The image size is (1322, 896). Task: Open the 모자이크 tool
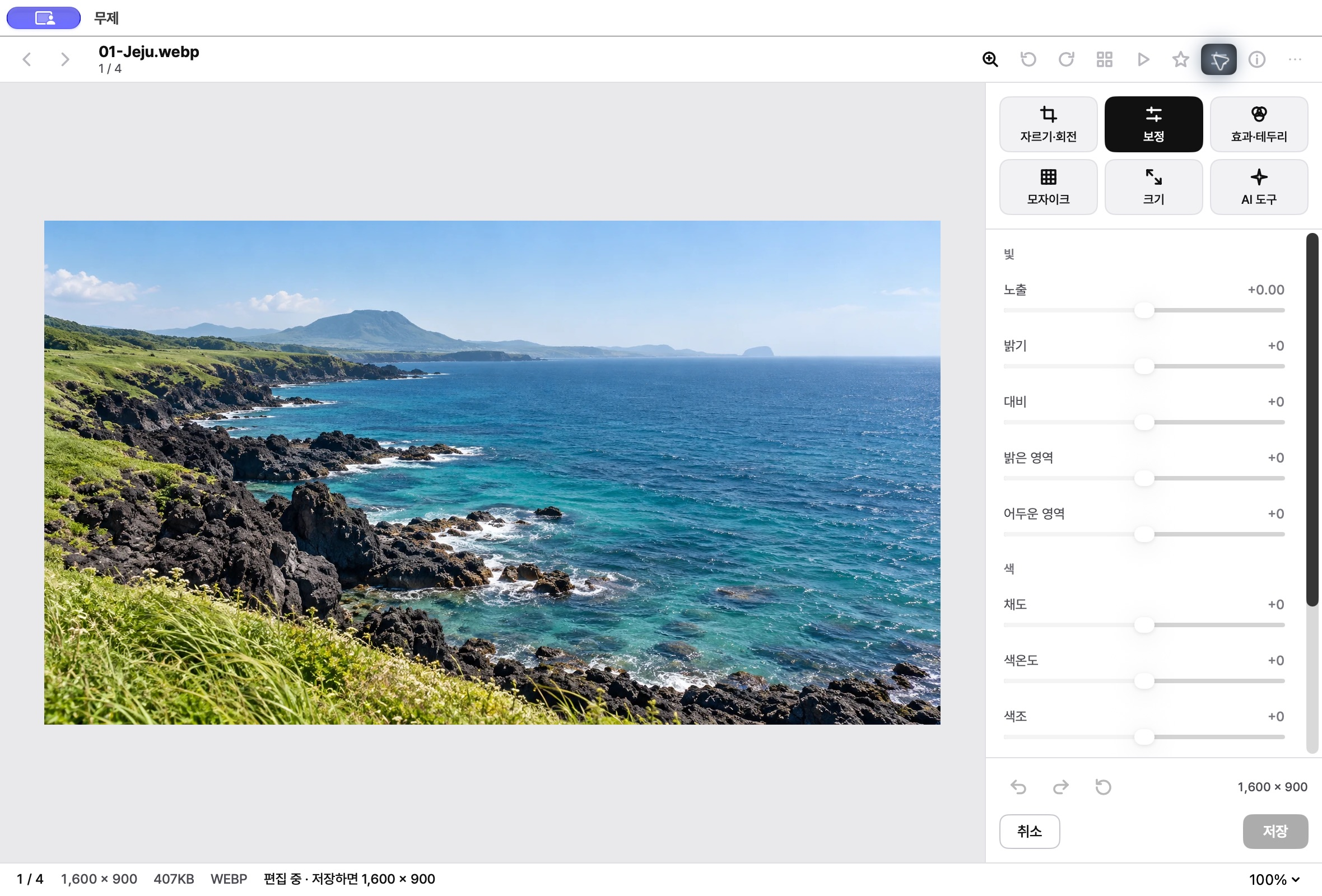tap(1048, 186)
